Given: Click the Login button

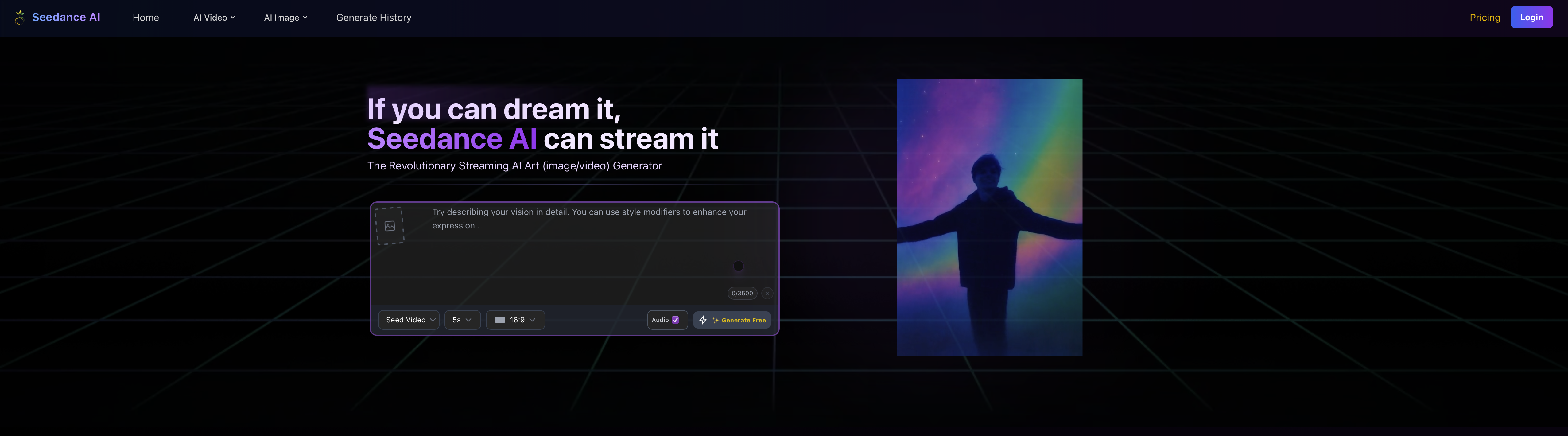Looking at the screenshot, I should [1531, 18].
